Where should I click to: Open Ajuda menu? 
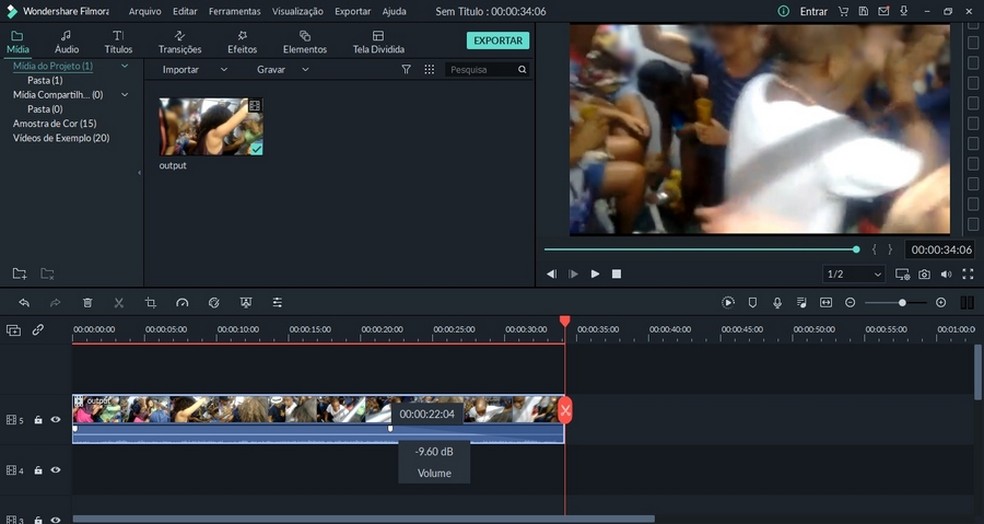tap(394, 11)
